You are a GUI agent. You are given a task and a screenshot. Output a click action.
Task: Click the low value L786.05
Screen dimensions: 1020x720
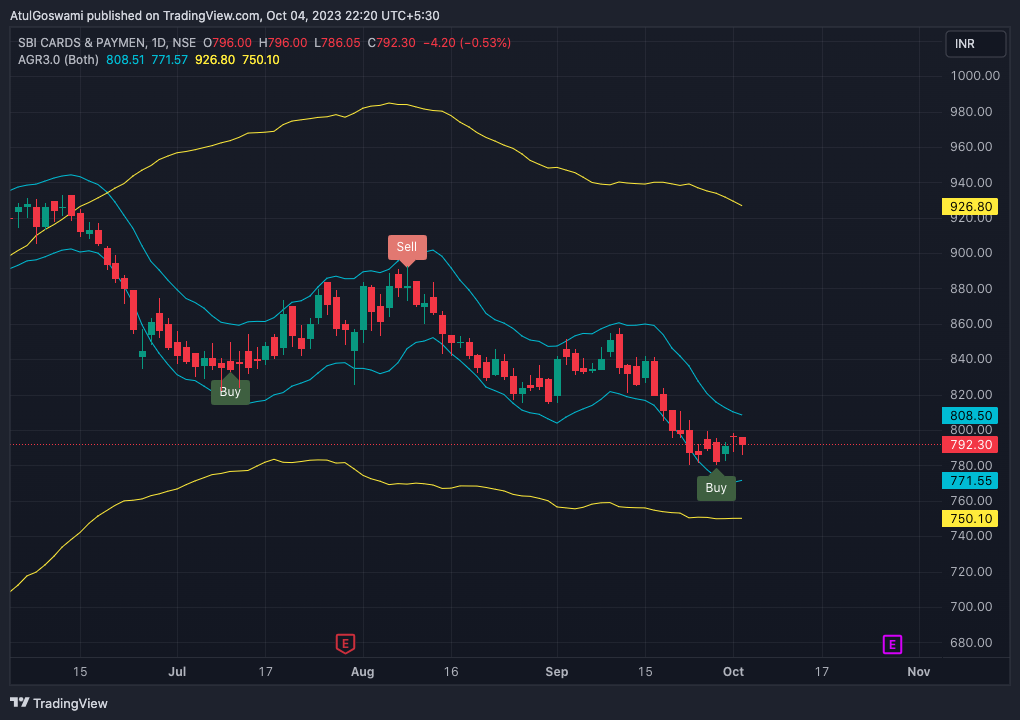[x=337, y=43]
